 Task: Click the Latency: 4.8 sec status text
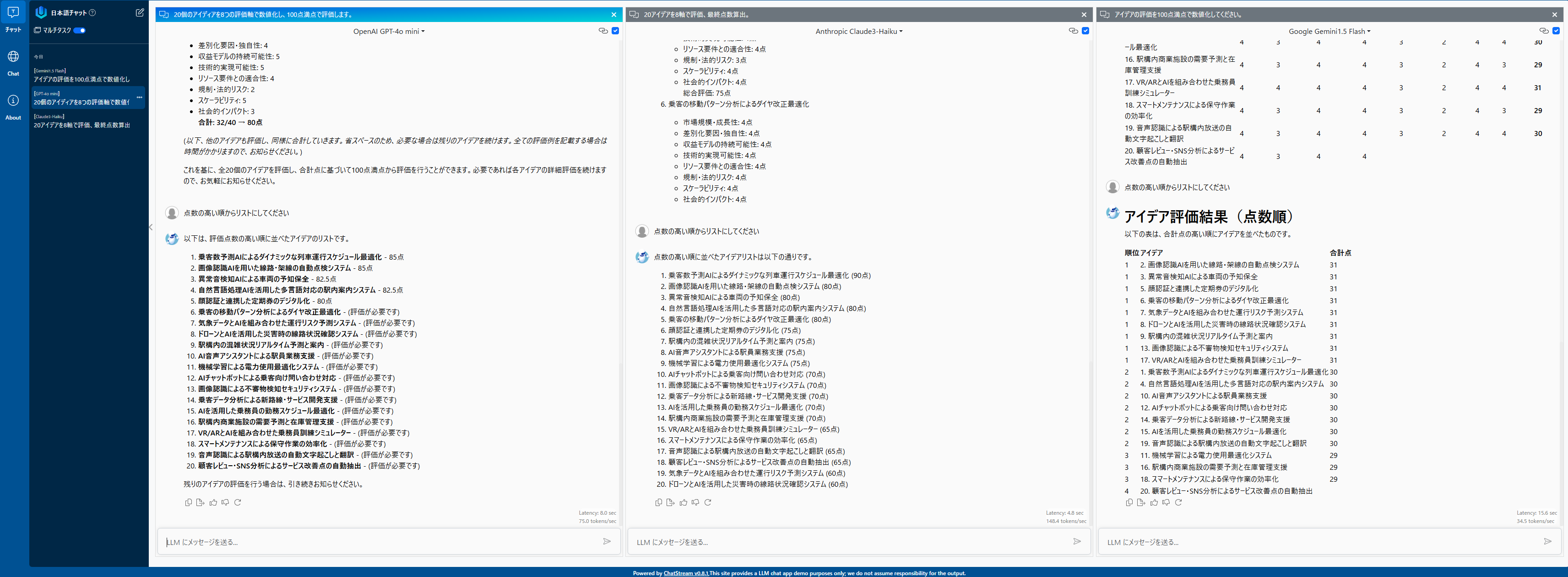[1064, 513]
